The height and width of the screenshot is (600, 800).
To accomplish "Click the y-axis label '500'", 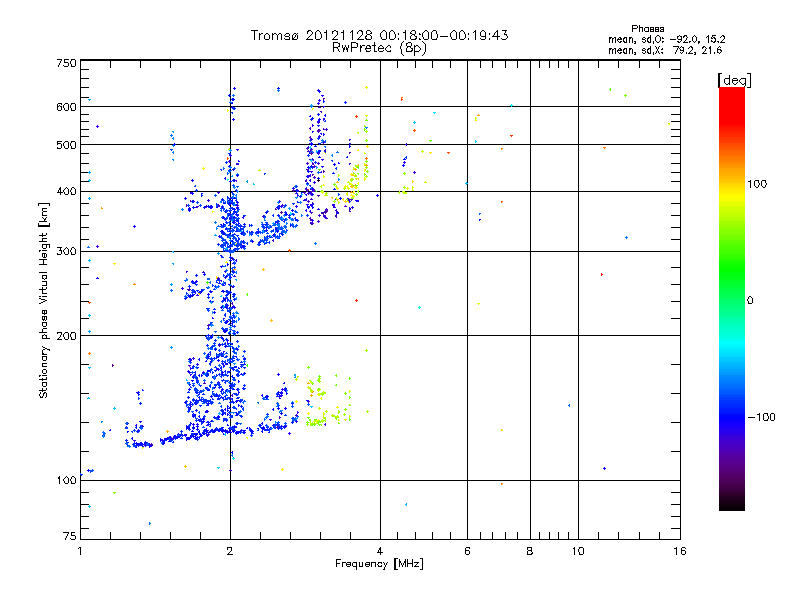I will click(66, 145).
